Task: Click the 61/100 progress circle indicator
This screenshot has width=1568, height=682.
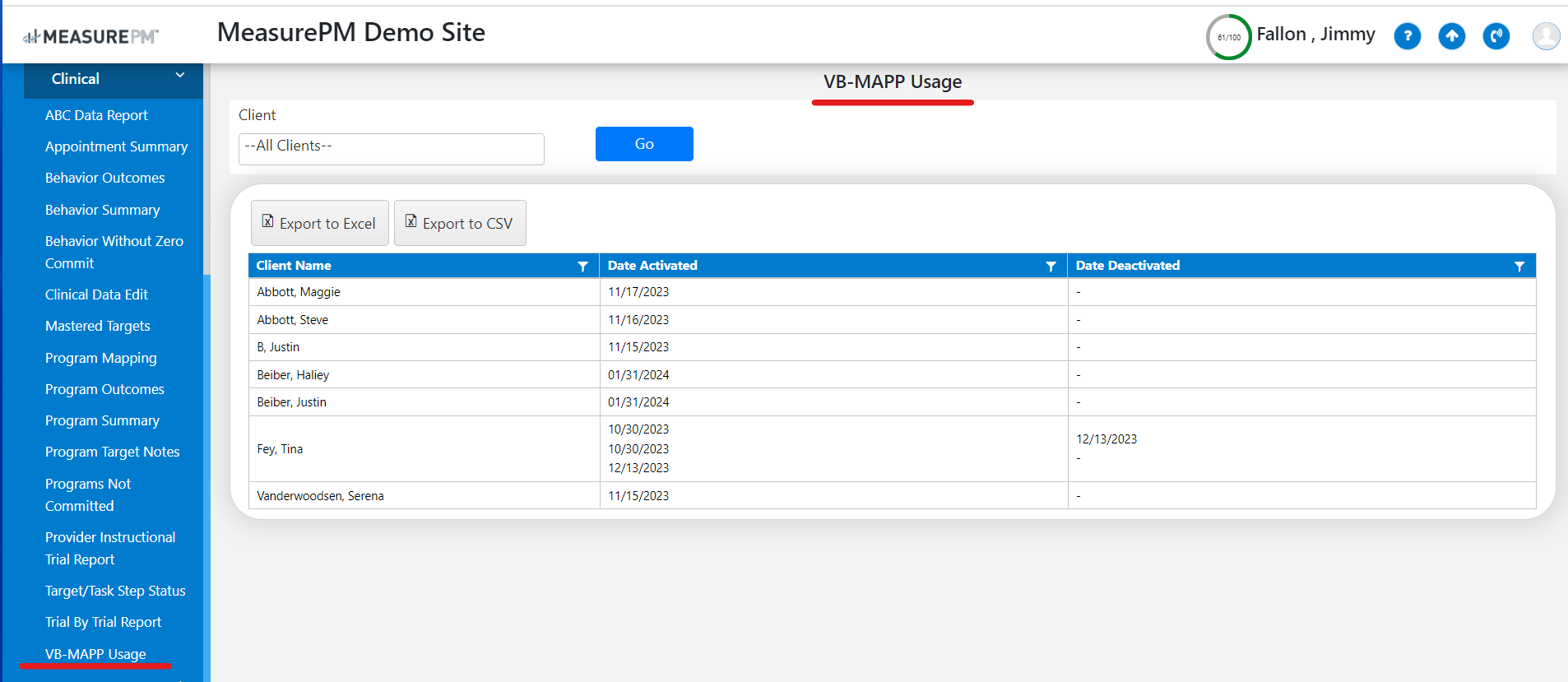Action: (x=1228, y=37)
